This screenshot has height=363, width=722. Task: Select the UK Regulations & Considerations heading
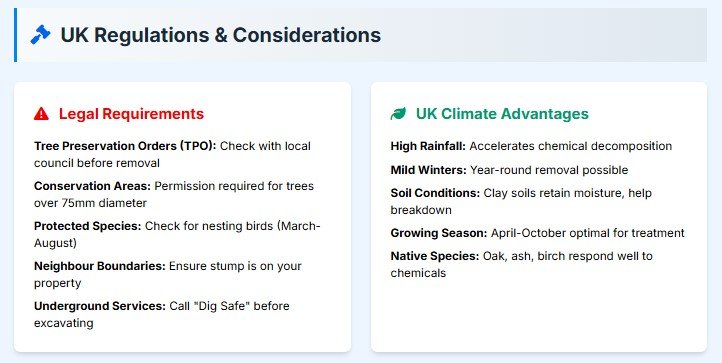click(x=221, y=35)
